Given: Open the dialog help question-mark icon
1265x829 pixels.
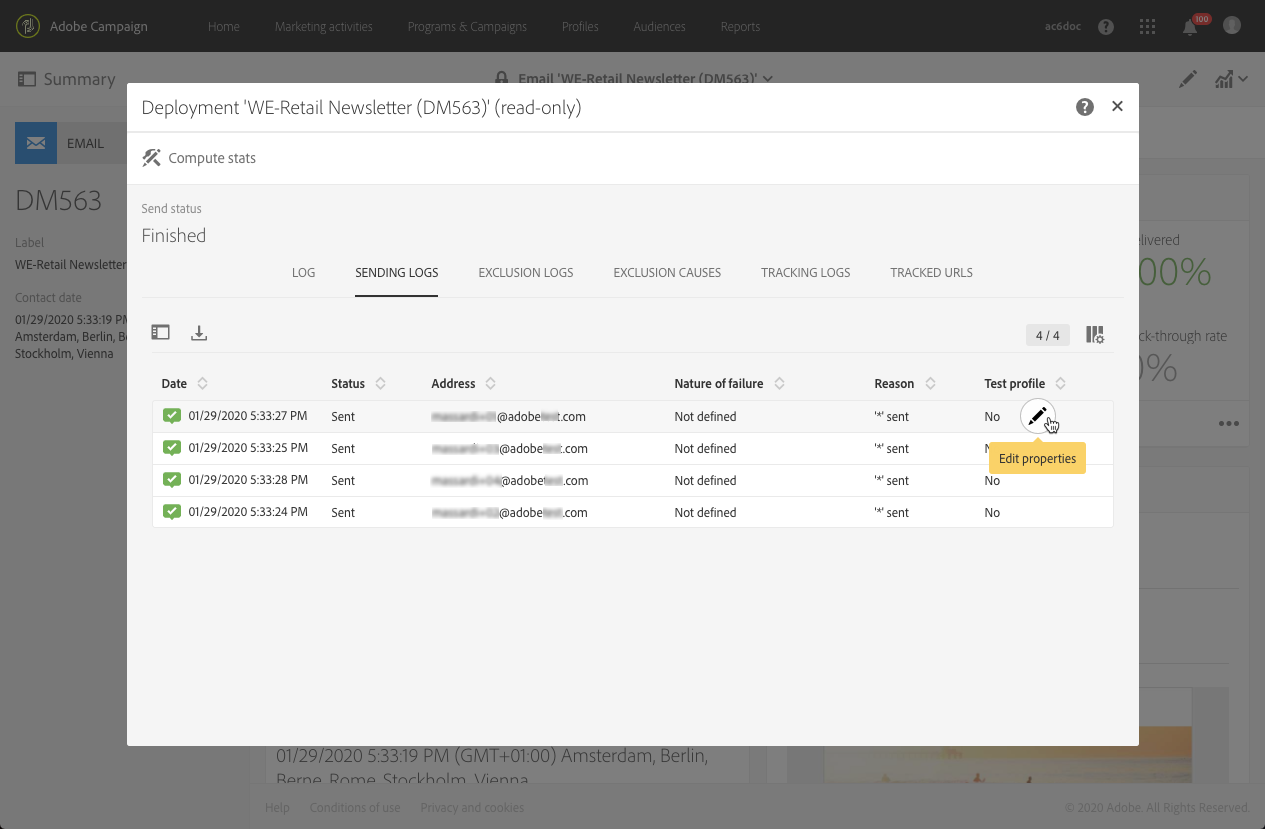Looking at the screenshot, I should 1085,107.
